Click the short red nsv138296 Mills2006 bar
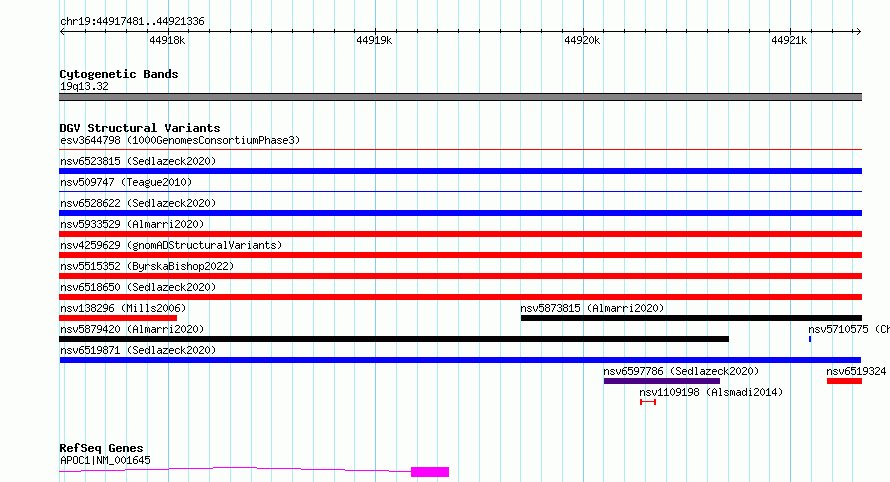 pos(118,318)
